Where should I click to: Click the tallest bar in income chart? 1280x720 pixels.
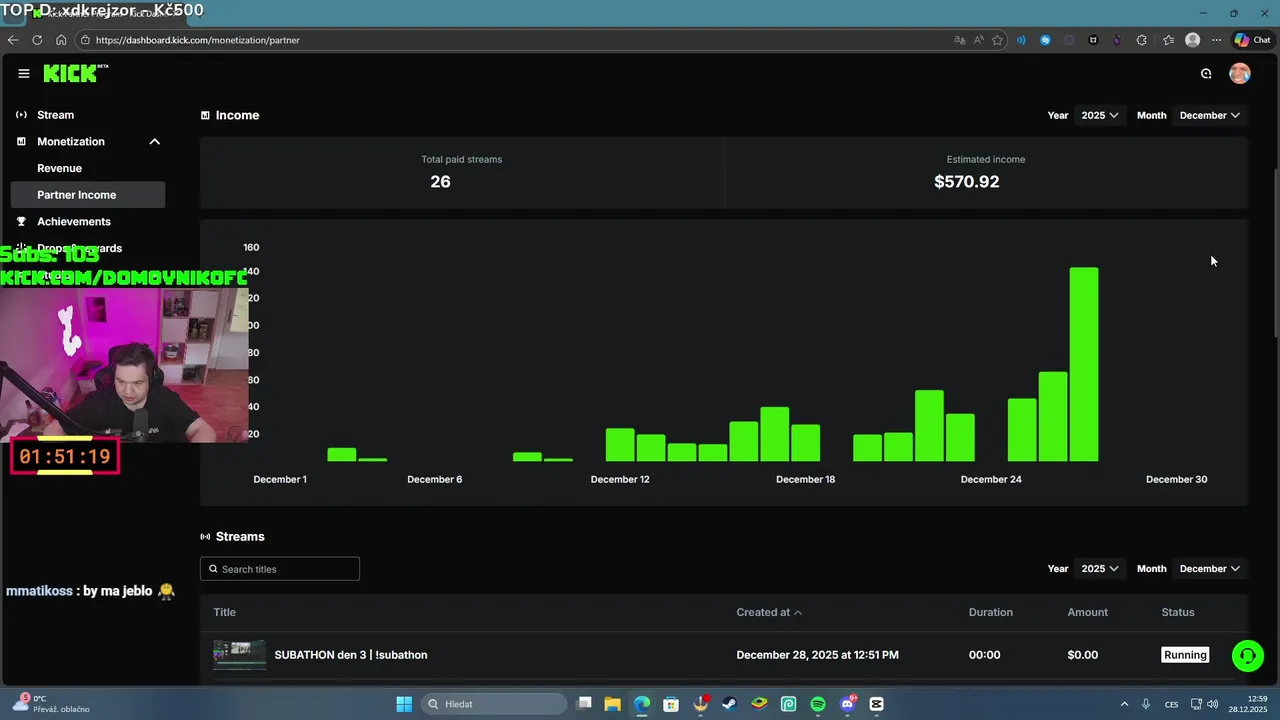(1084, 364)
